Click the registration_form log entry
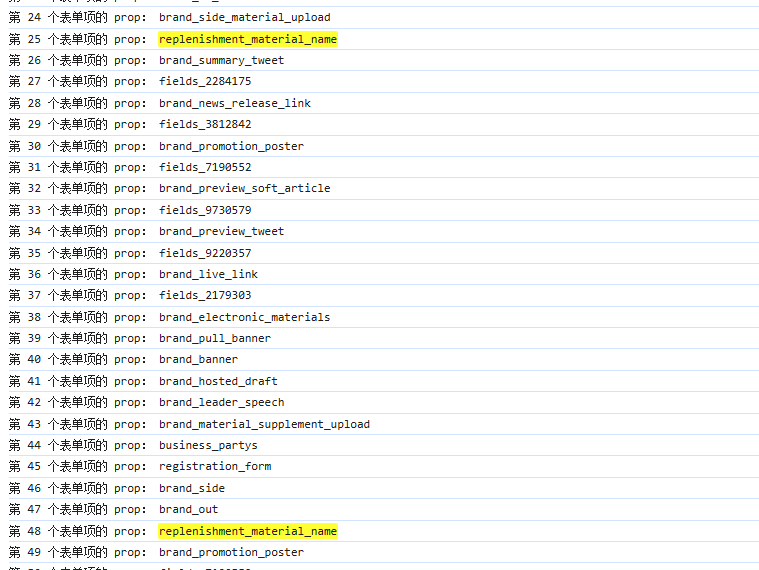759x570 pixels. coord(214,466)
